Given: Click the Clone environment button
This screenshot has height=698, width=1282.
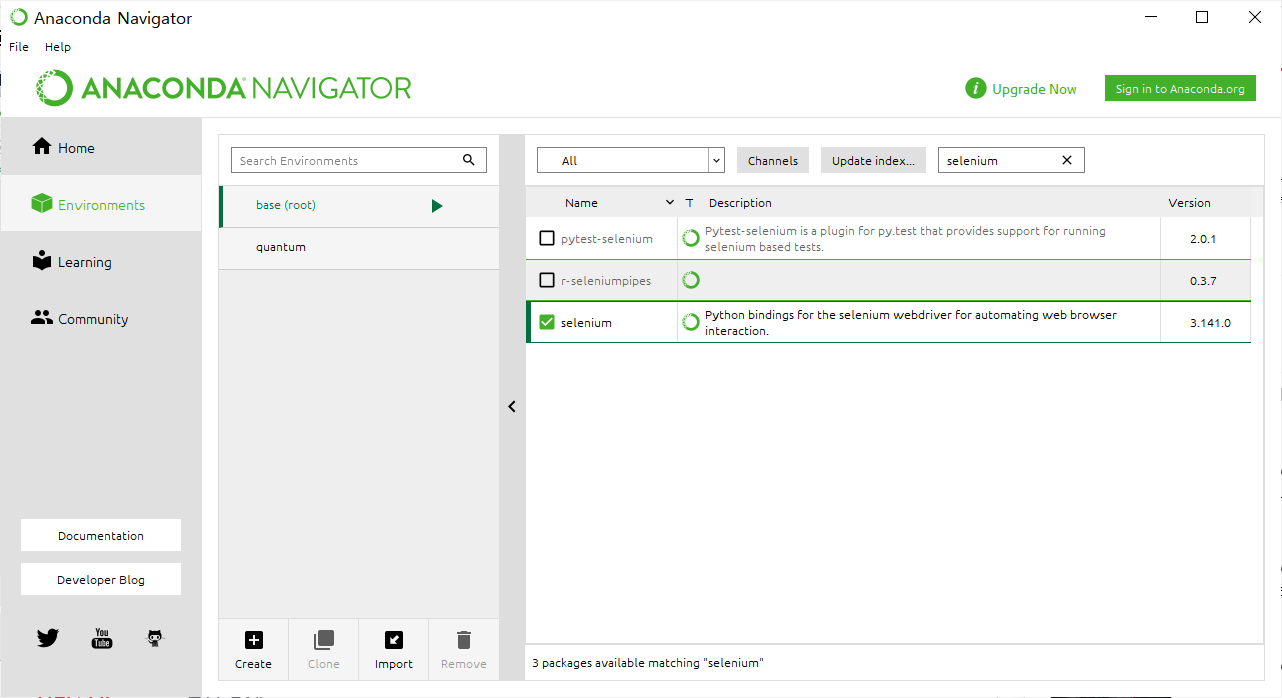Looking at the screenshot, I should click(323, 649).
